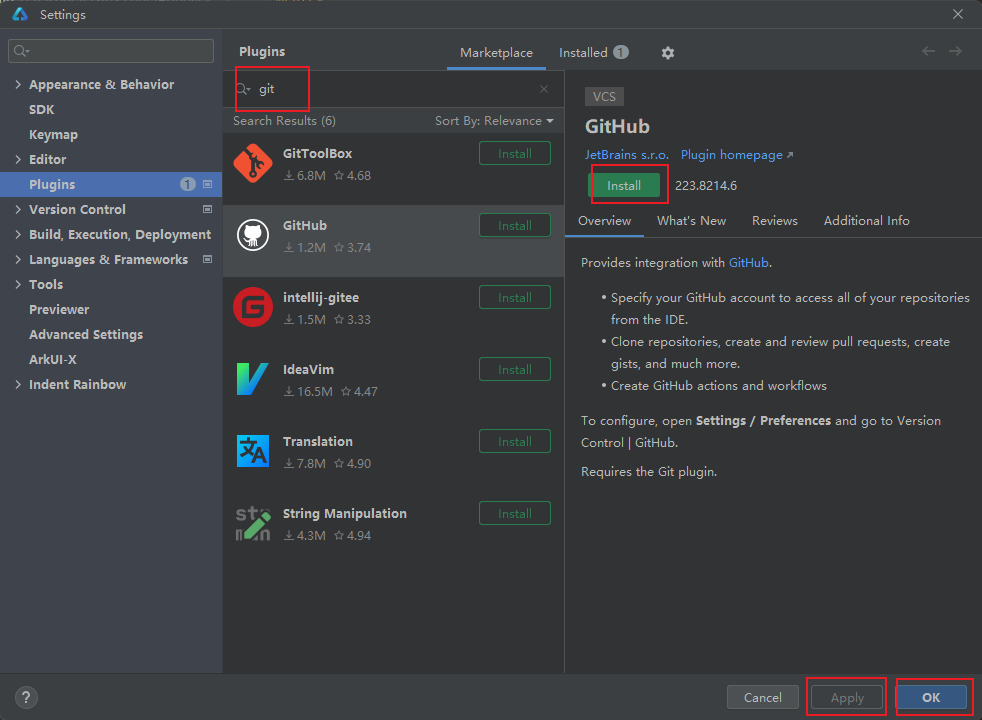982x720 pixels.
Task: Install the IdeaVim plugin
Action: coord(515,369)
